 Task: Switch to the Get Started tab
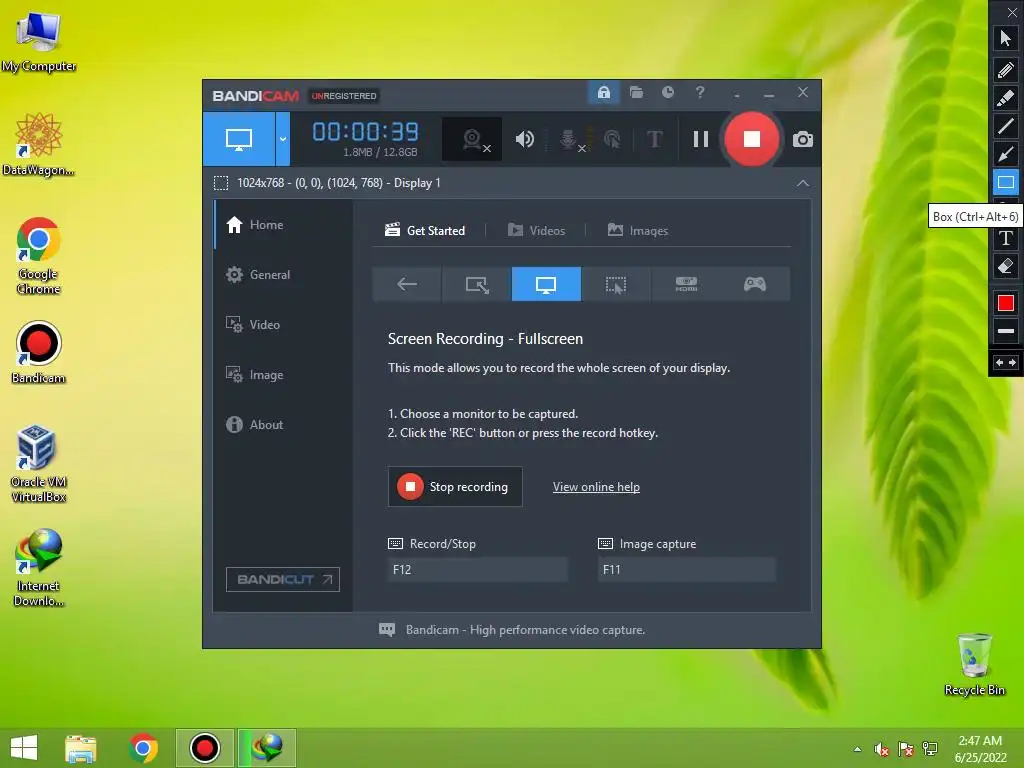tap(425, 231)
